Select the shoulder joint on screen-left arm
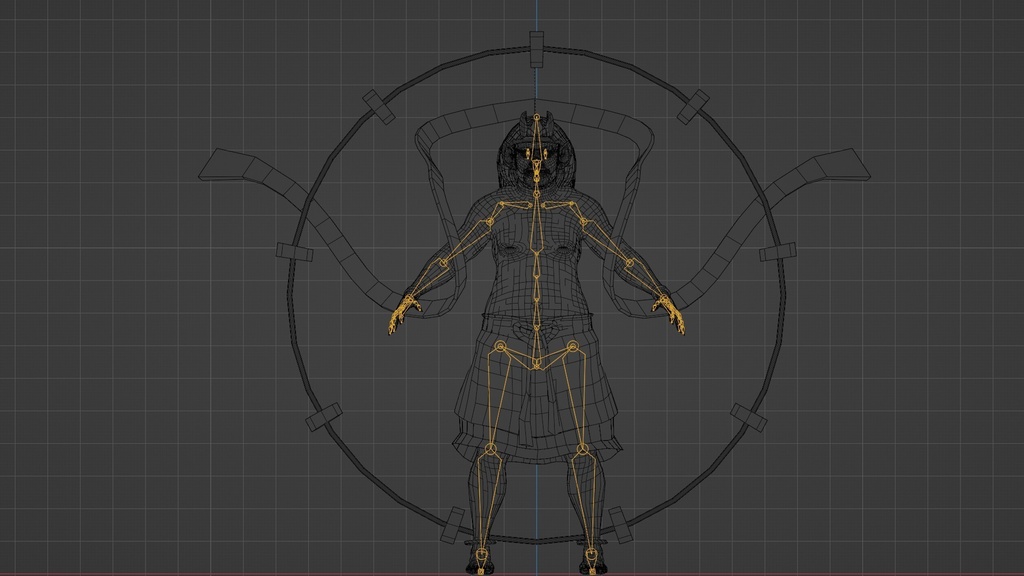The image size is (1024, 576). click(490, 223)
